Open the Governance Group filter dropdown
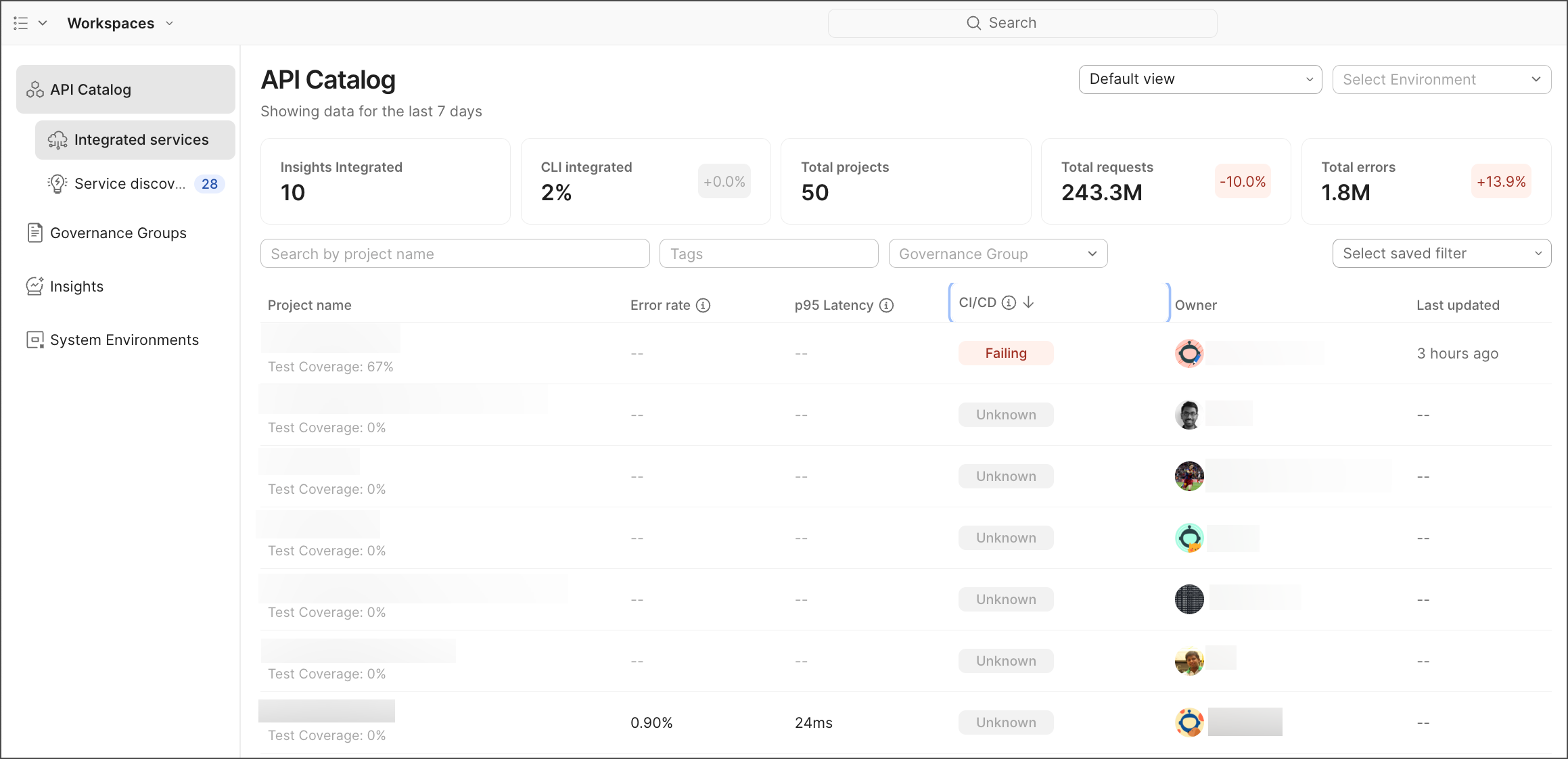Image resolution: width=1568 pixels, height=759 pixels. tap(997, 254)
